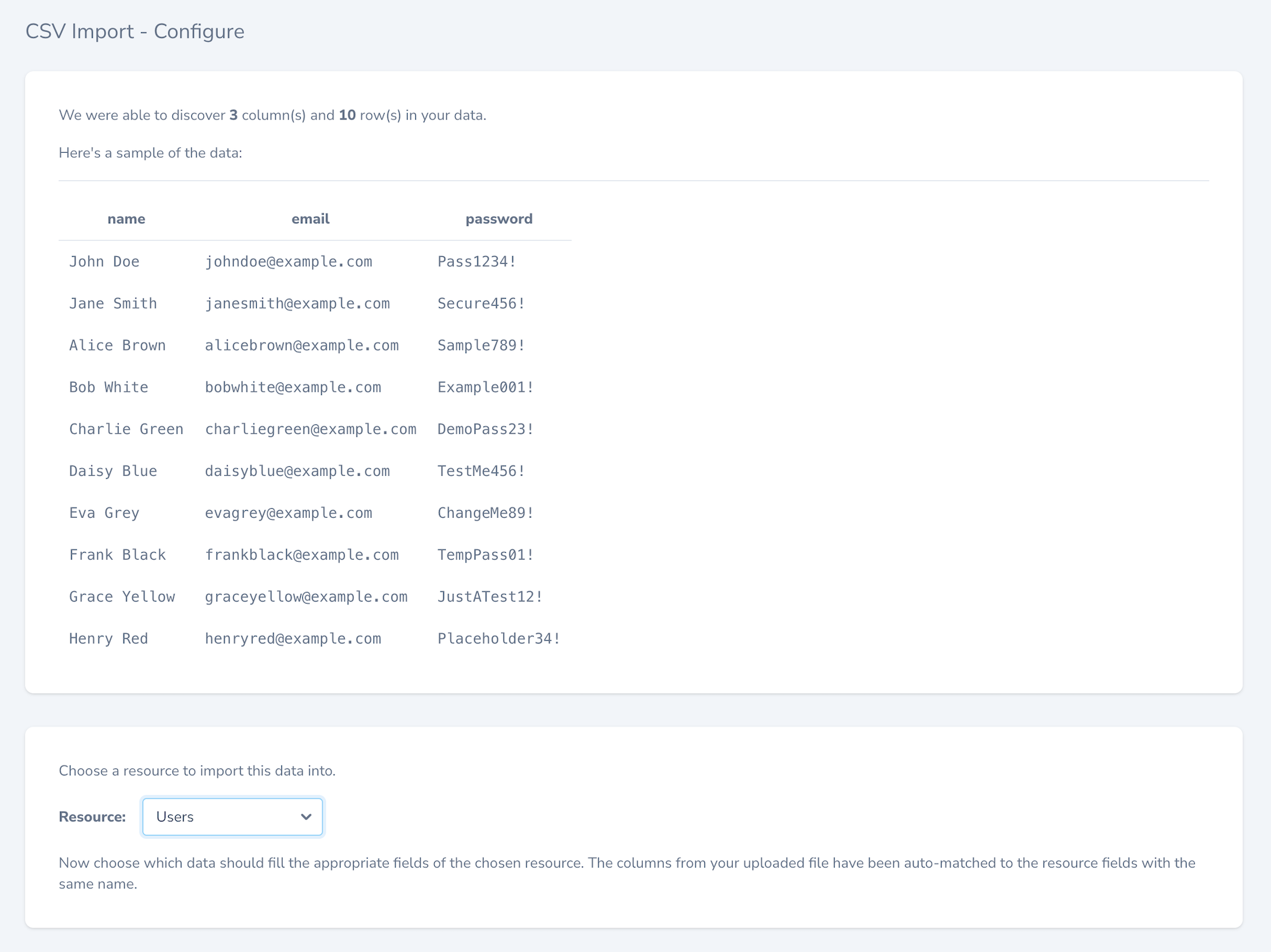Click the name column header
The height and width of the screenshot is (952, 1271).
tap(126, 218)
